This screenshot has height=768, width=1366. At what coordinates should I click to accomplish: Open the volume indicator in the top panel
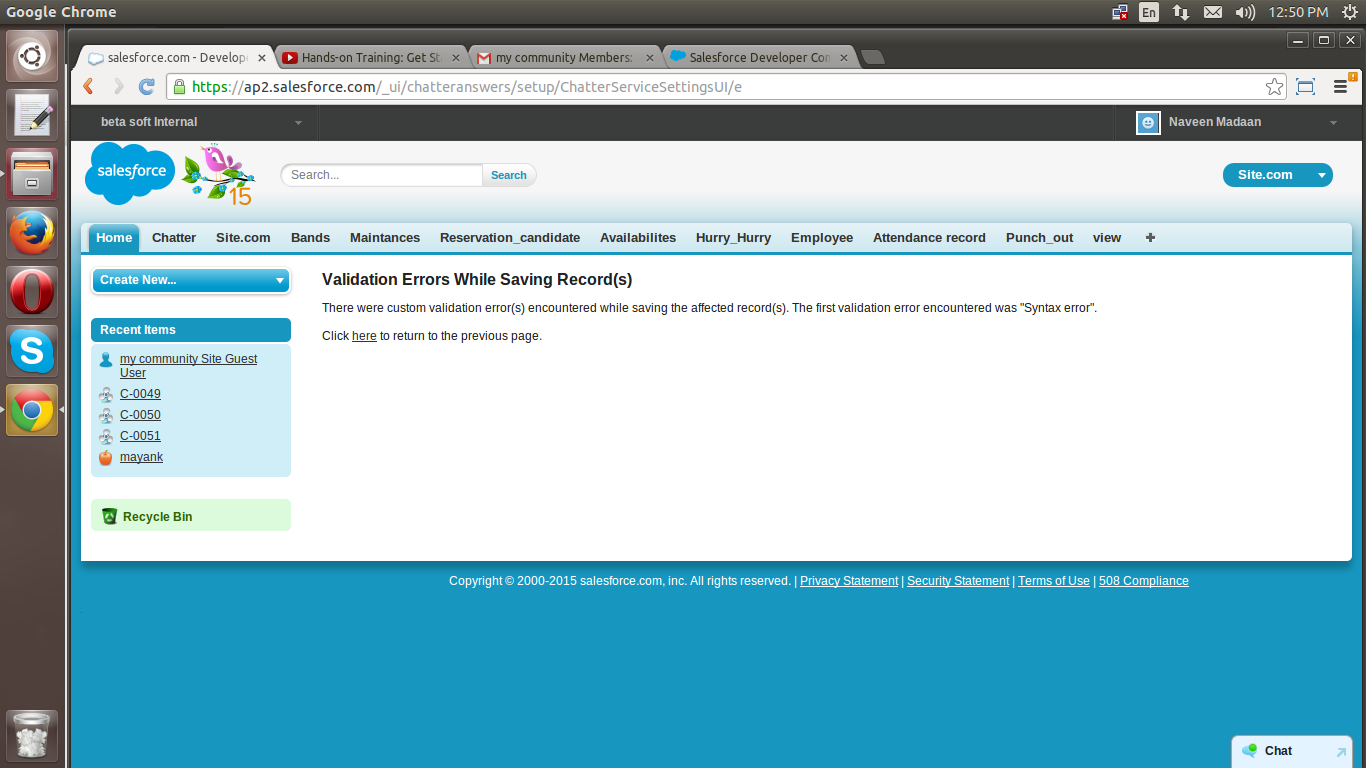click(x=1245, y=12)
